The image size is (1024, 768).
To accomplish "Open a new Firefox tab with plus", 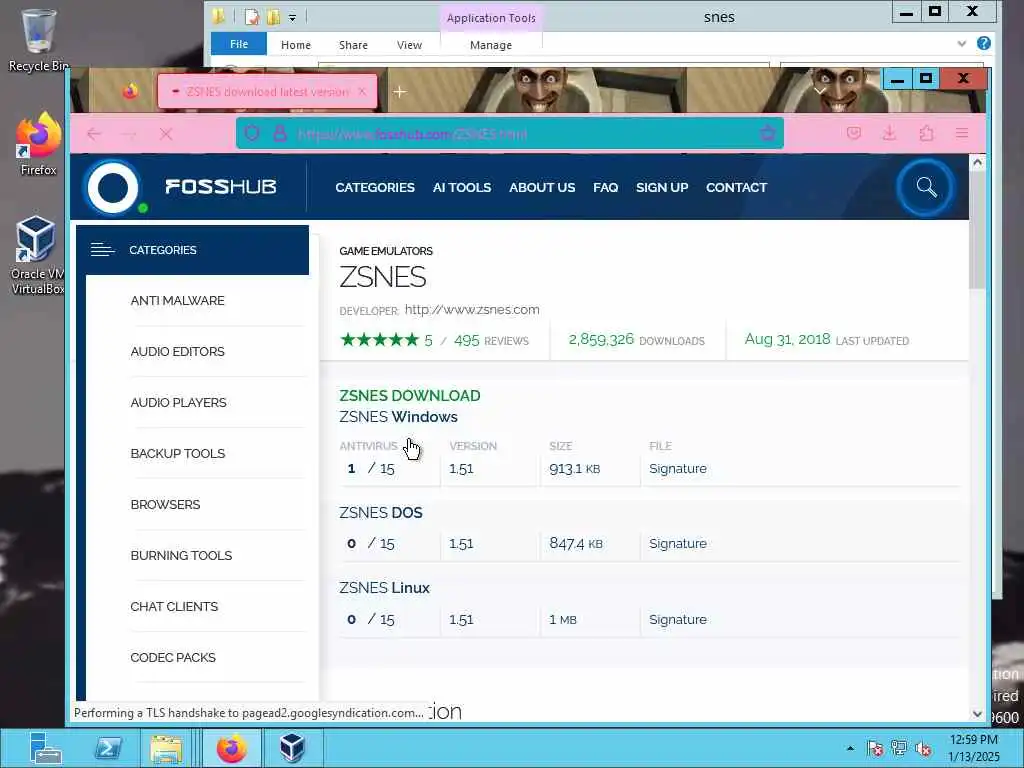I will point(400,92).
